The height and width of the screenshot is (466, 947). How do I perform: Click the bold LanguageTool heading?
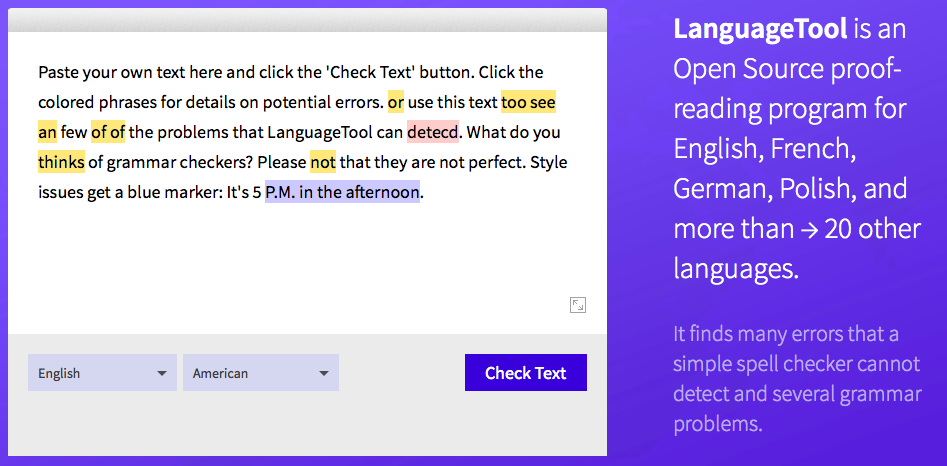760,30
